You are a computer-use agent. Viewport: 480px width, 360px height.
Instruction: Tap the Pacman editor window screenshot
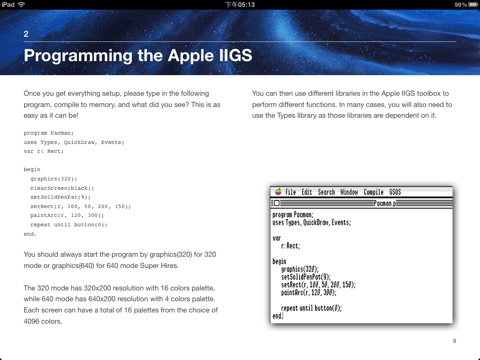pyautogui.click(x=362, y=255)
